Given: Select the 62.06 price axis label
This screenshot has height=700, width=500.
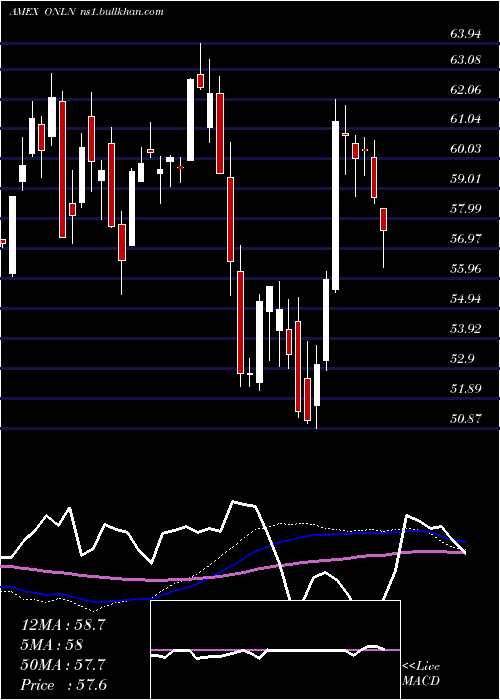Looking at the screenshot, I should click(465, 89).
